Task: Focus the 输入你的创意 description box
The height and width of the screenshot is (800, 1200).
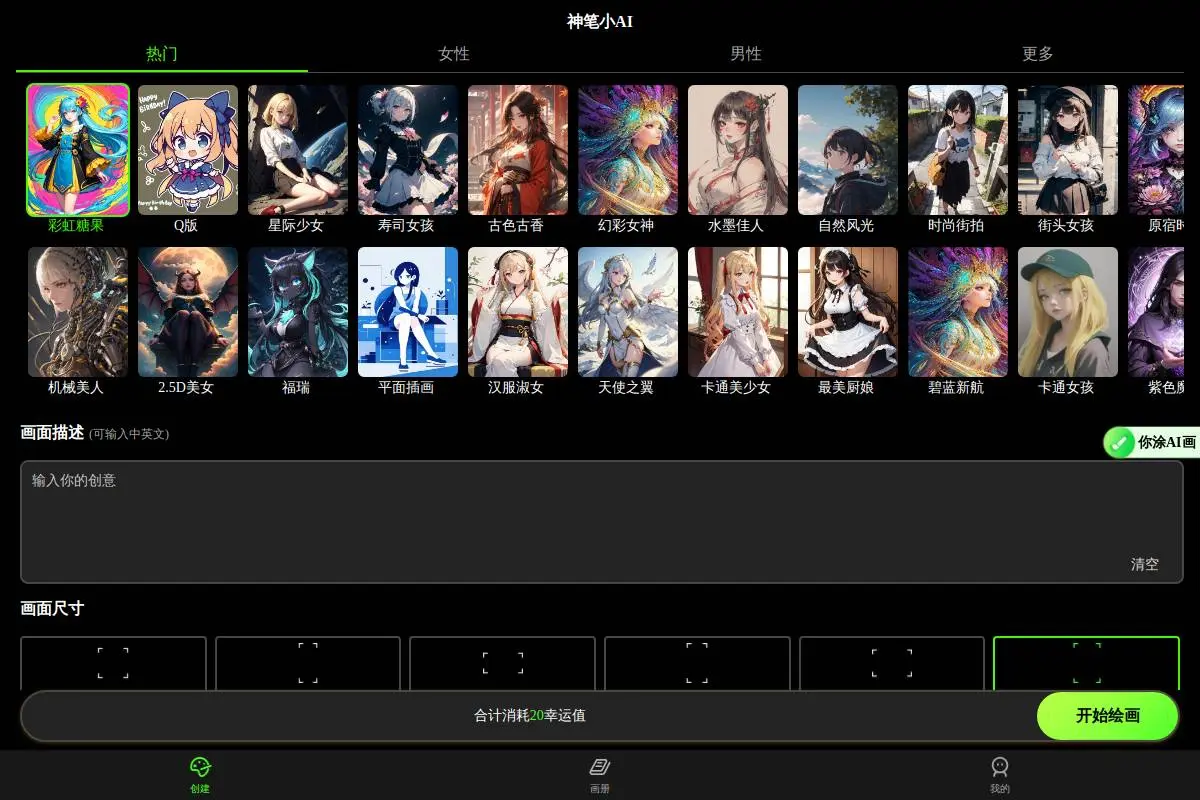Action: click(602, 521)
